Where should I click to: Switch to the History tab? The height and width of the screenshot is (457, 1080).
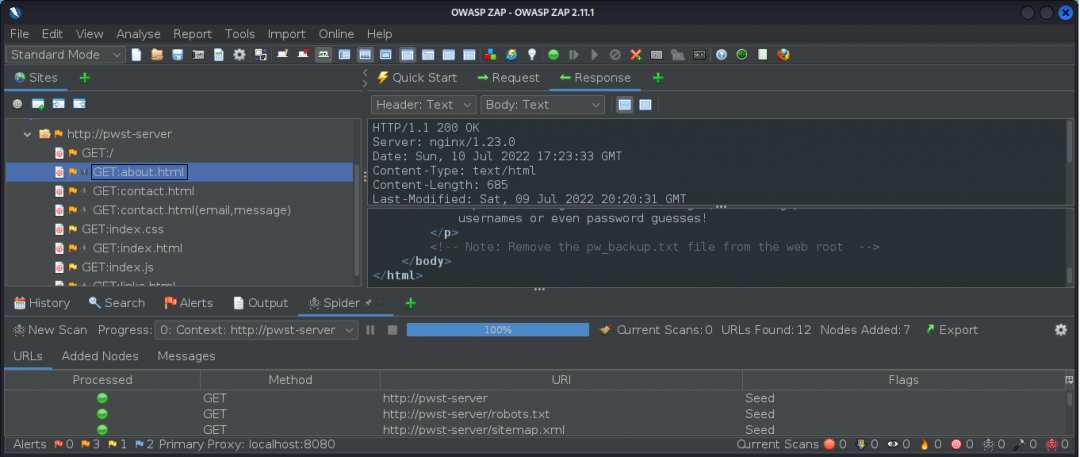coord(41,303)
